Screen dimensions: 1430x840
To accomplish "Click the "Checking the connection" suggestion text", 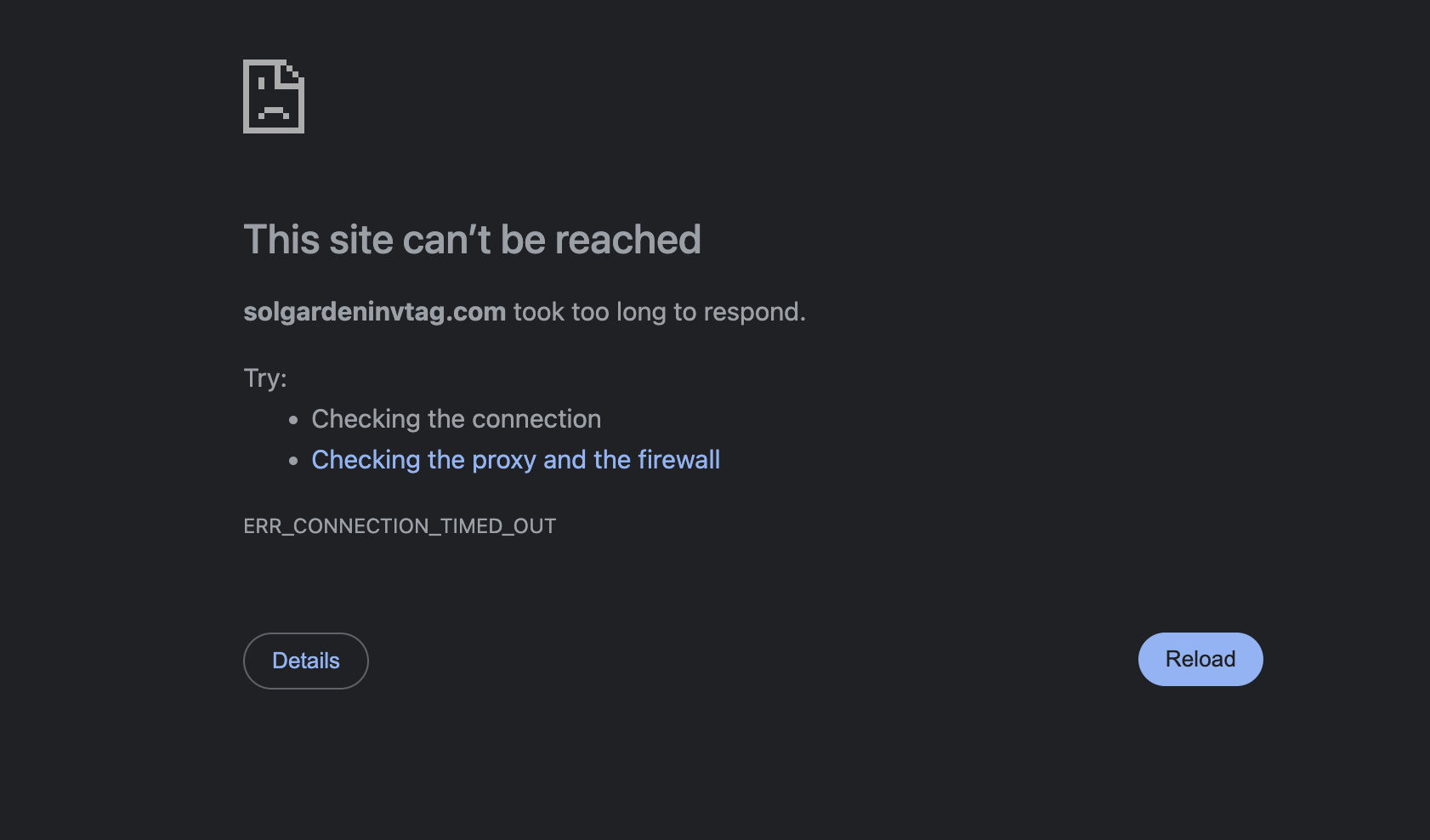I will click(x=456, y=419).
